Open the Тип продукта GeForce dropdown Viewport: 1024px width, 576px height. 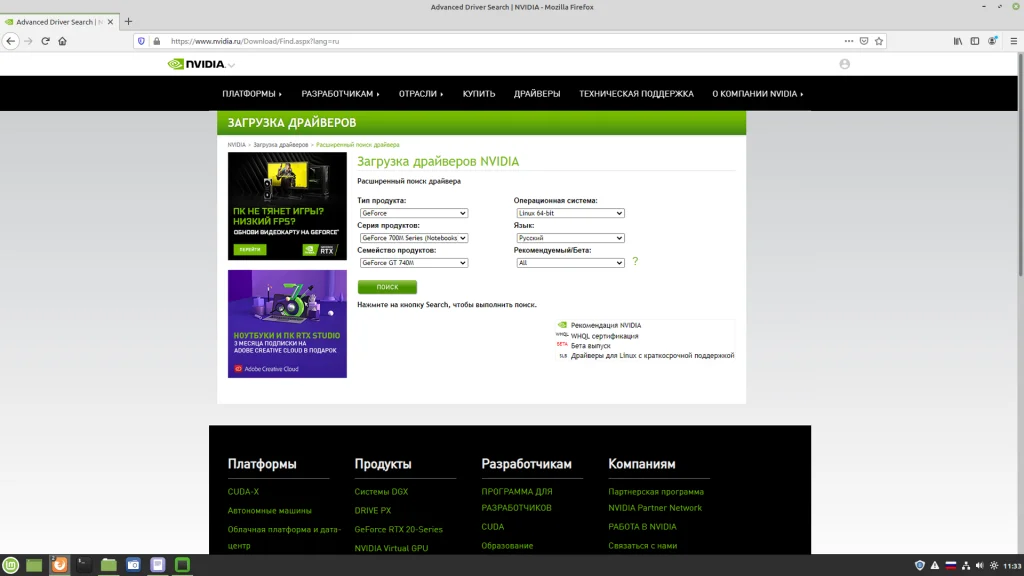point(413,213)
